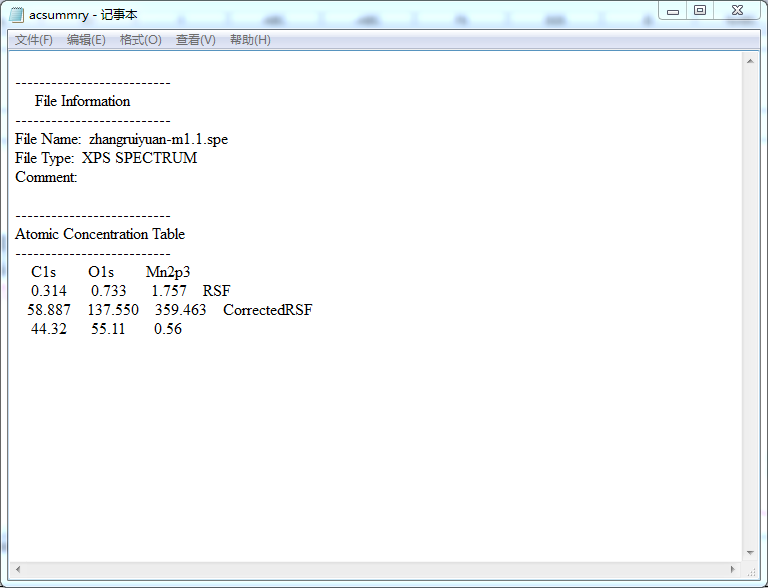This screenshot has width=768, height=588.
Task: Click the corrected value 58.887
Action: coord(49,310)
